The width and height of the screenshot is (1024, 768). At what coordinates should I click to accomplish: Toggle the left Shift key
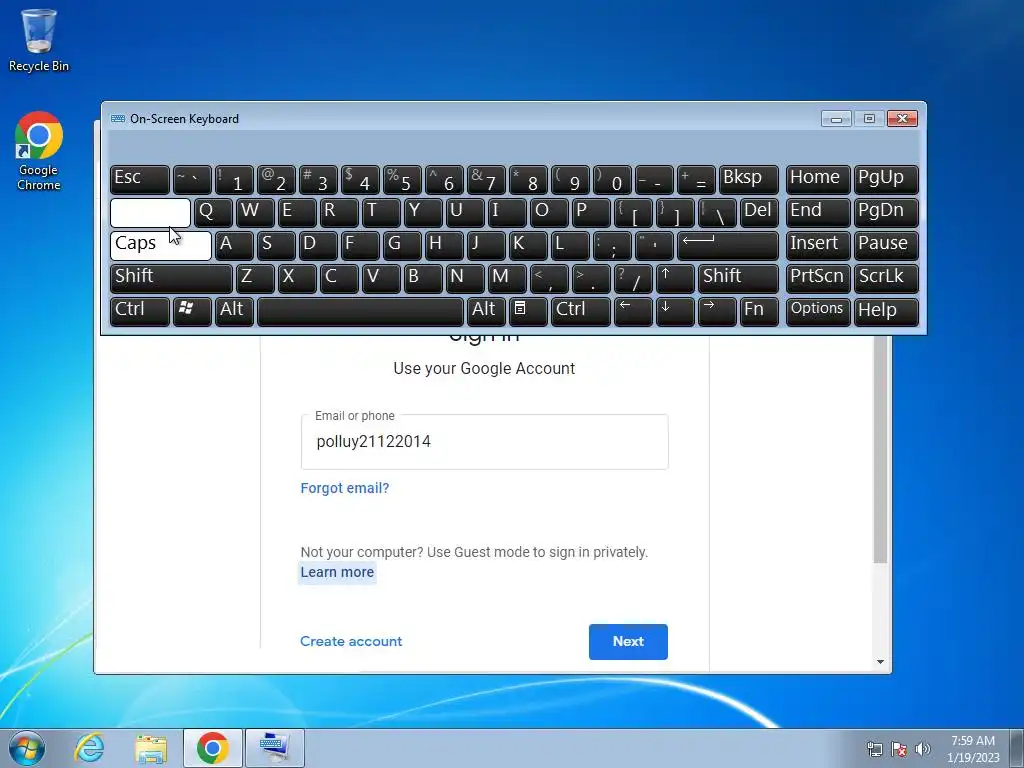point(171,278)
